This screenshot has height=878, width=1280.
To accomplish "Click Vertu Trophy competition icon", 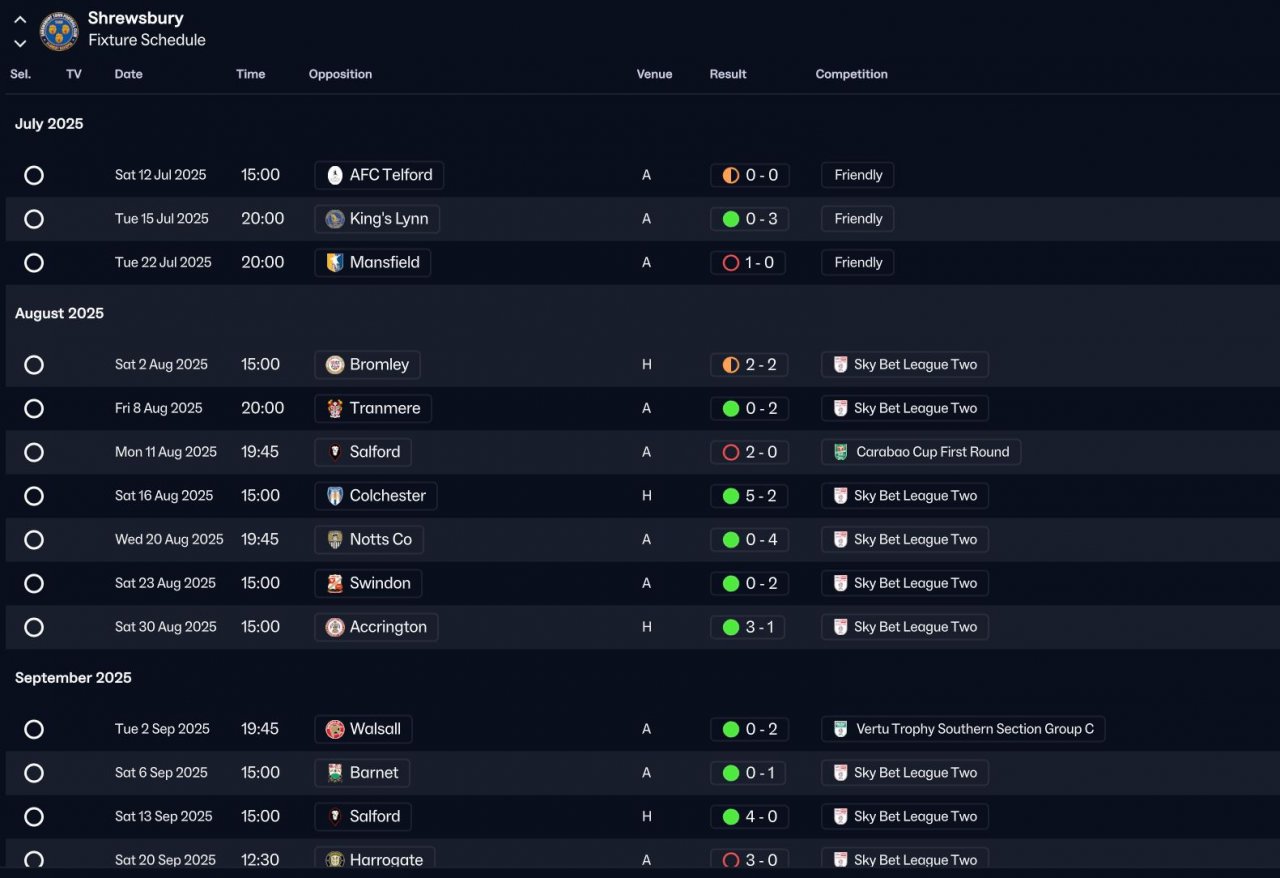I will (841, 729).
